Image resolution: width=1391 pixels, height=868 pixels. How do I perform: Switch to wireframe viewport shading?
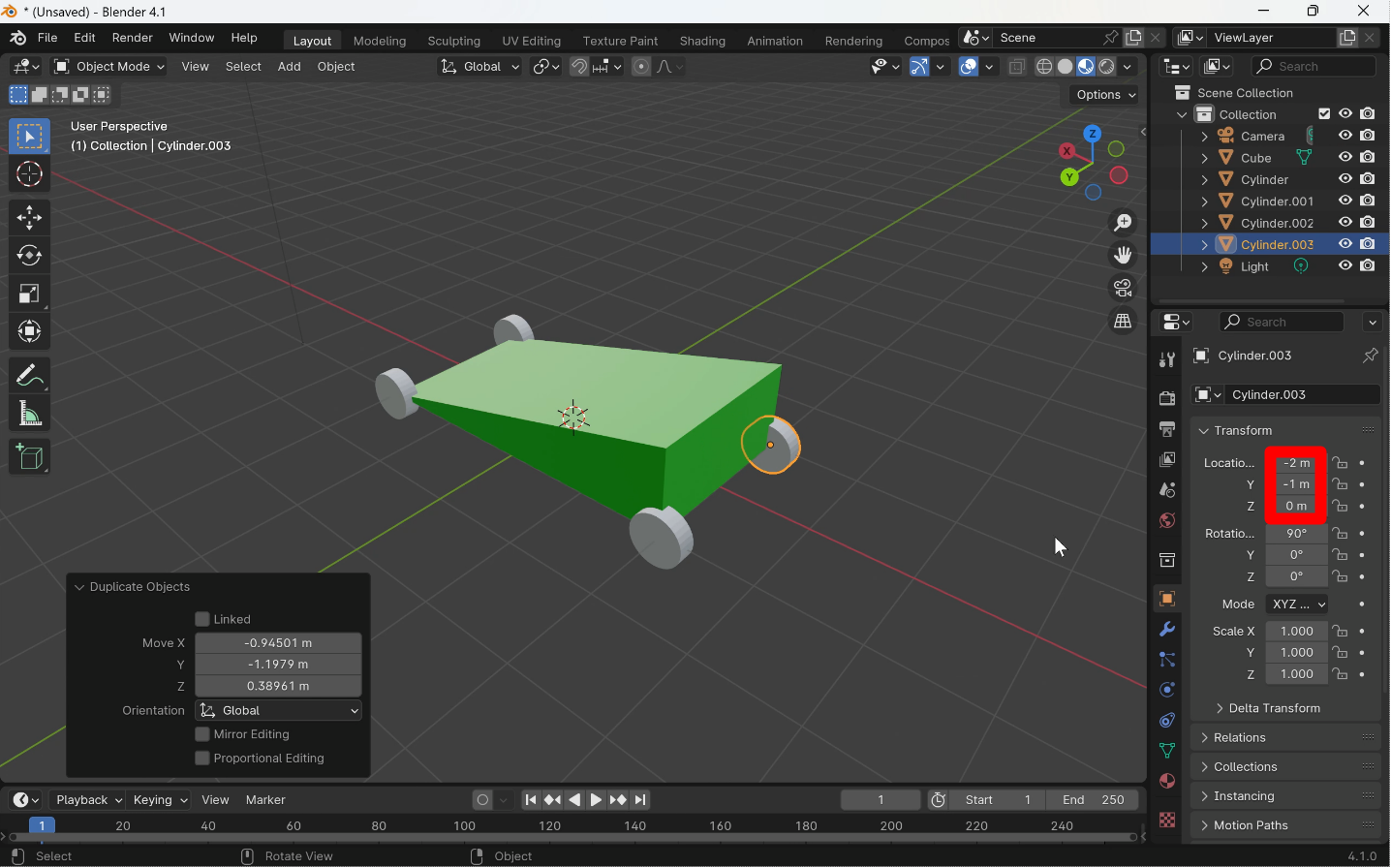1044,67
